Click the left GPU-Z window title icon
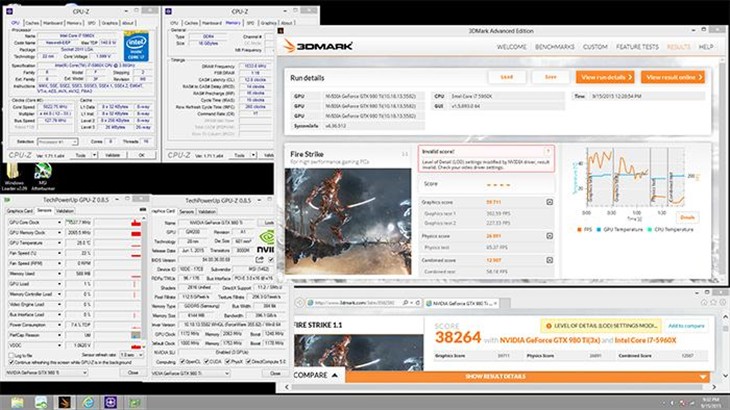 8,200
